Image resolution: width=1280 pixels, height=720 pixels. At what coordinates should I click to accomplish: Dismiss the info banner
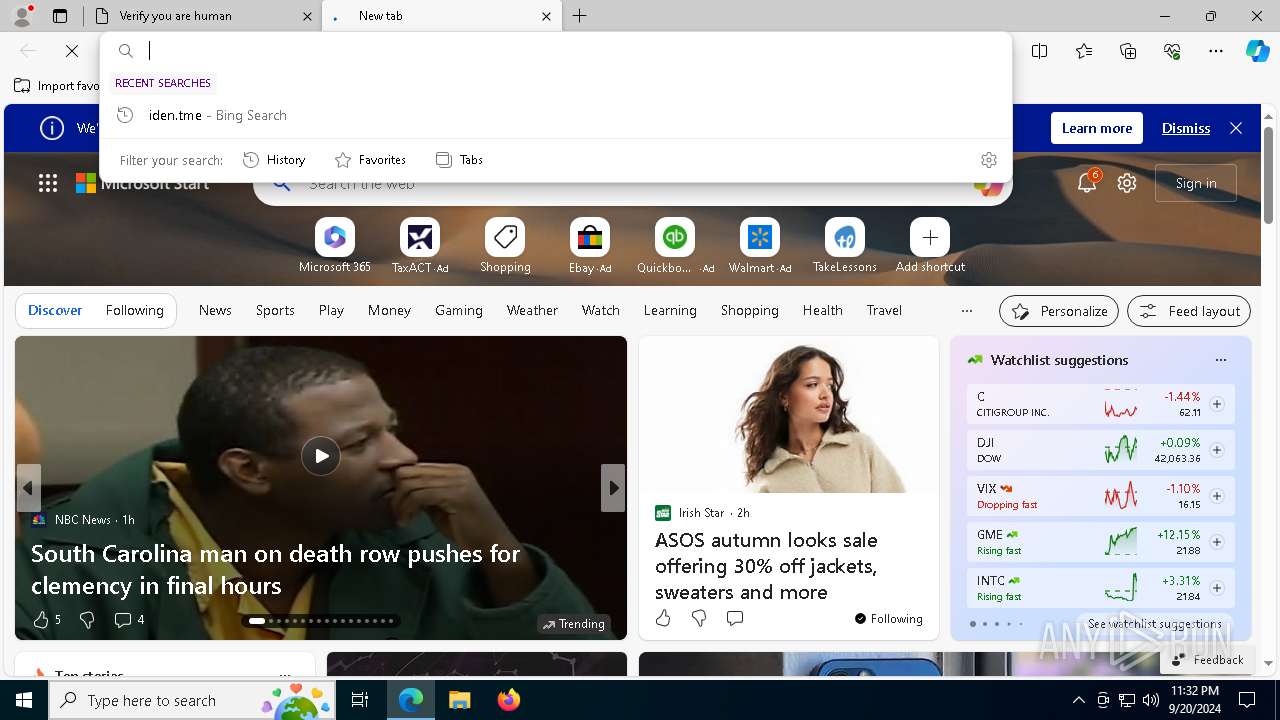point(1186,128)
